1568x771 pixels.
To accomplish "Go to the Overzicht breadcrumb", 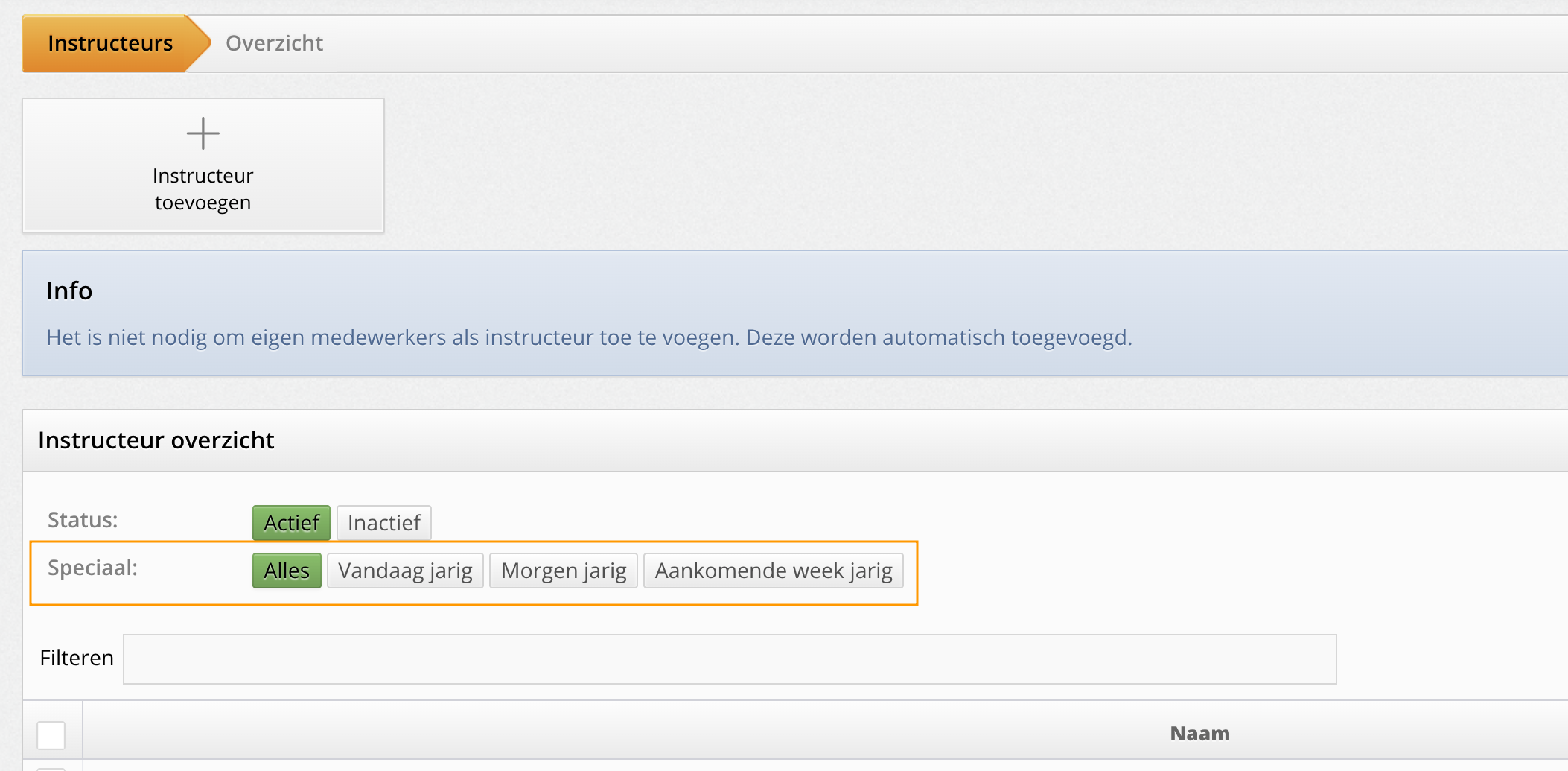I will (274, 43).
